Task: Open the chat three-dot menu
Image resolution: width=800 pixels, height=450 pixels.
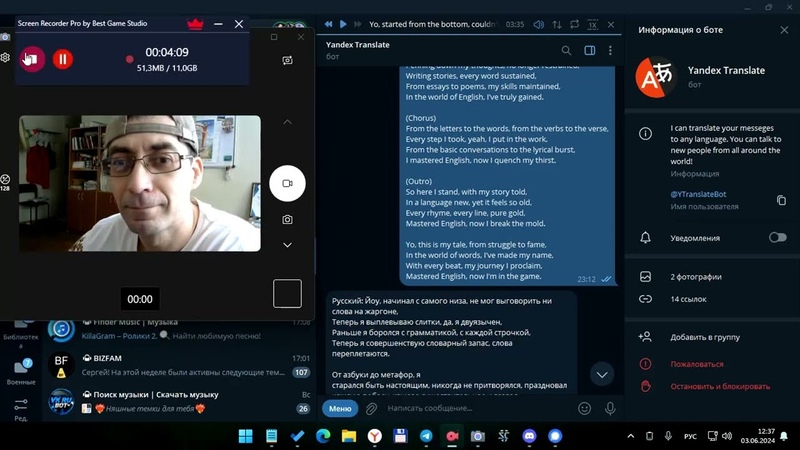Action: [610, 51]
